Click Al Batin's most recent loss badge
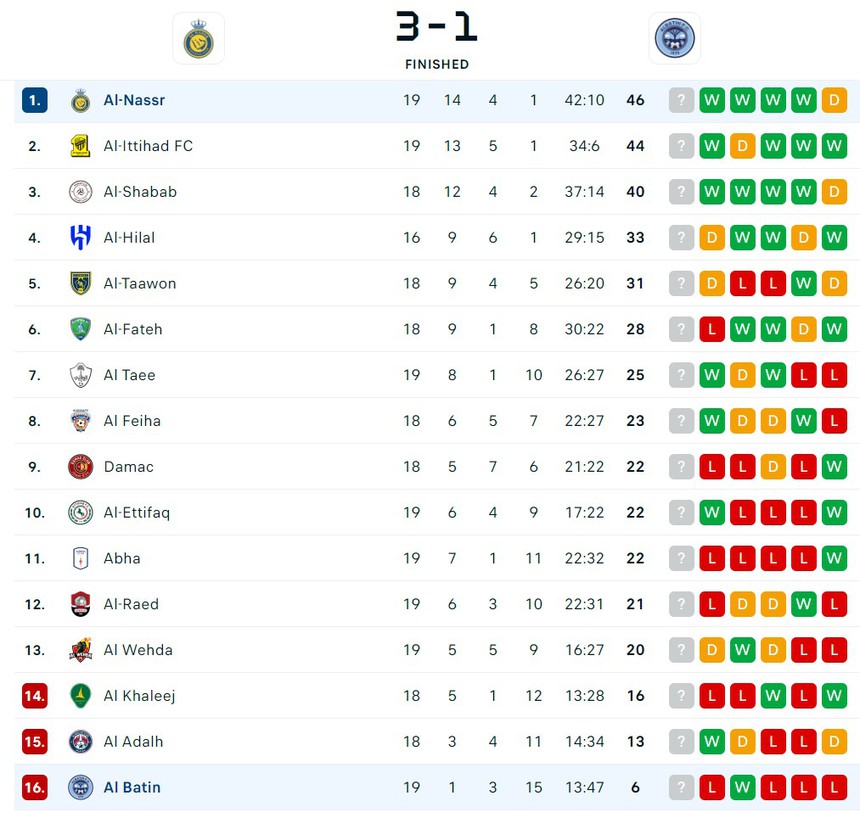Screen dimensions: 860x818 (x=834, y=787)
